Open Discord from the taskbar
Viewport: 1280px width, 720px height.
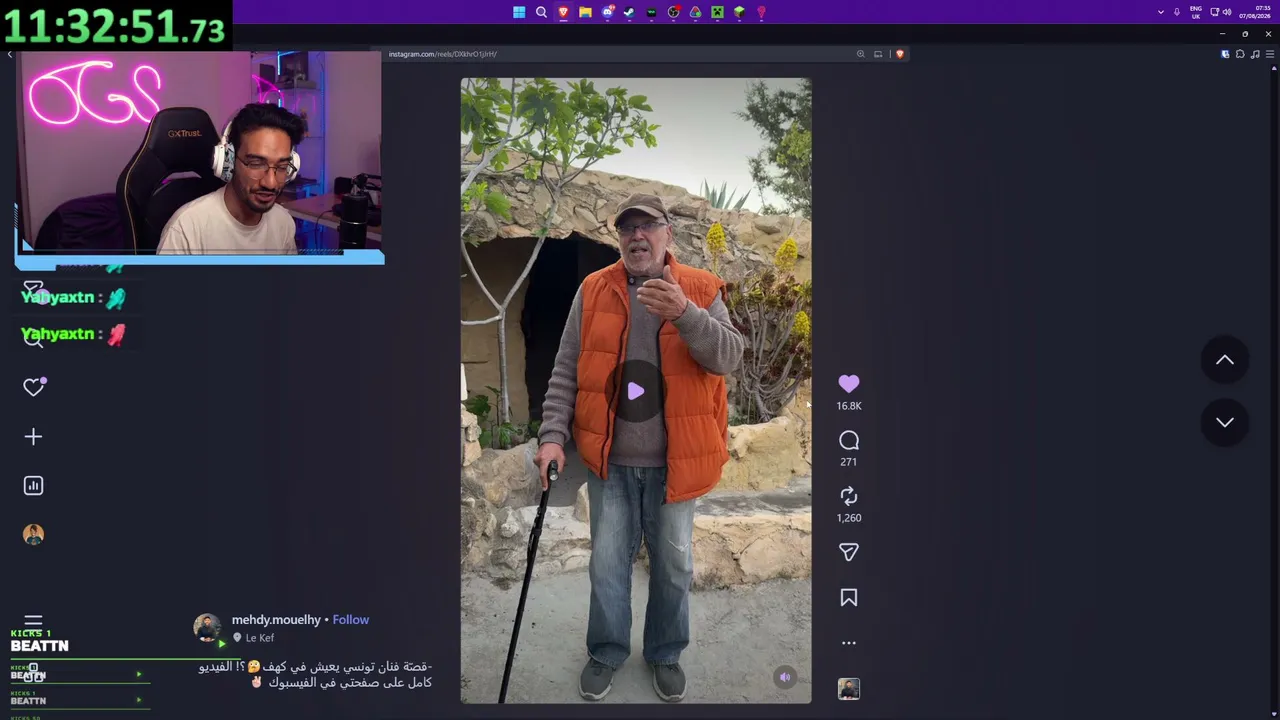point(607,12)
